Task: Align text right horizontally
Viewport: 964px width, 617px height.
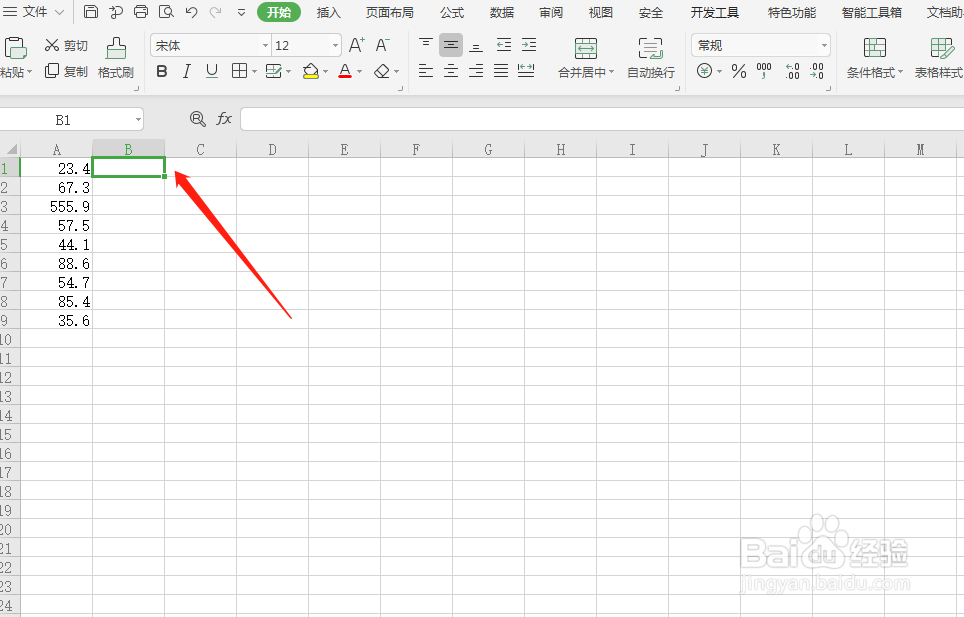Action: point(476,71)
